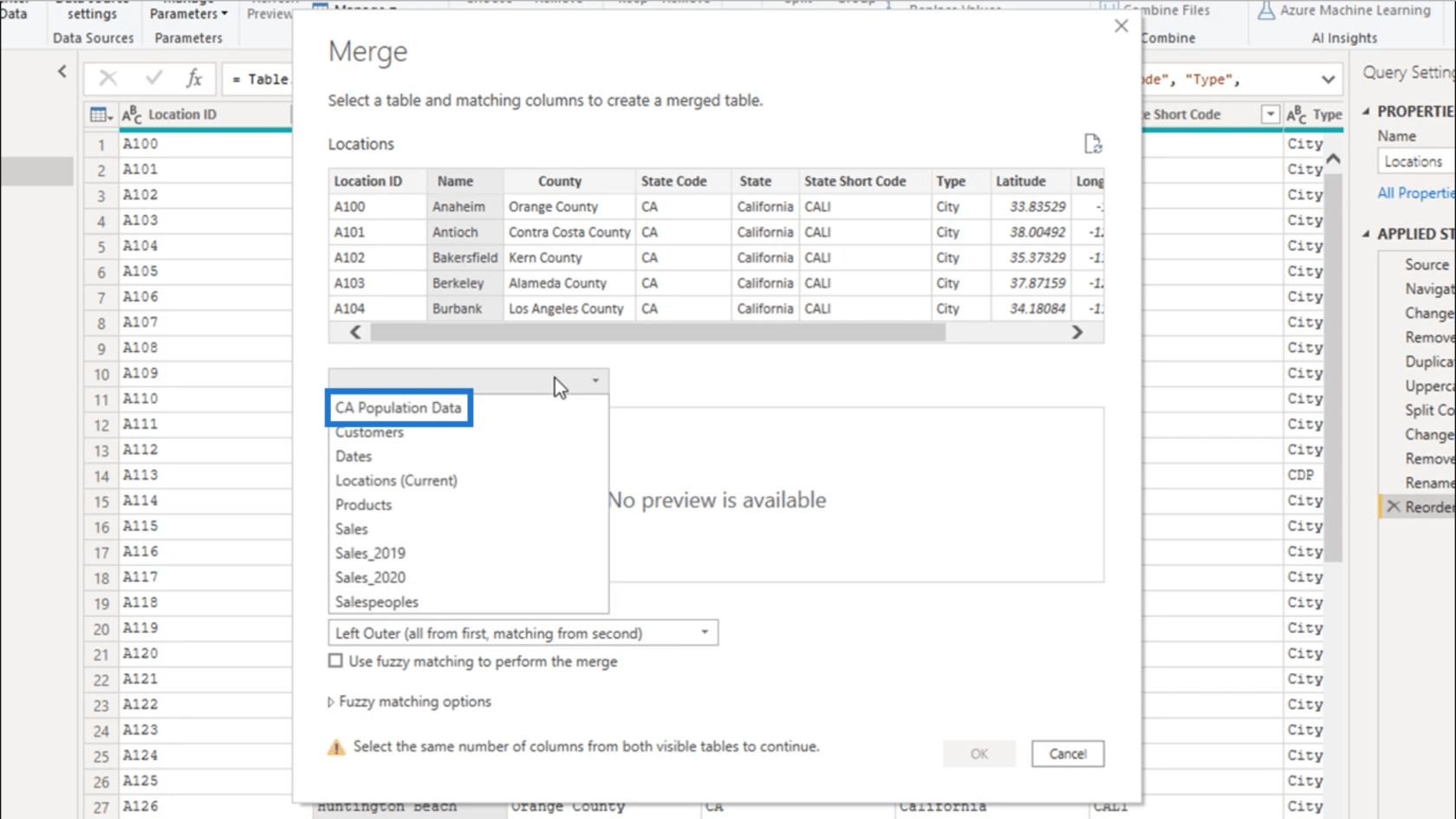This screenshot has width=1456, height=819.
Task: Click the Azure Machine Learning icon
Action: 1266,10
